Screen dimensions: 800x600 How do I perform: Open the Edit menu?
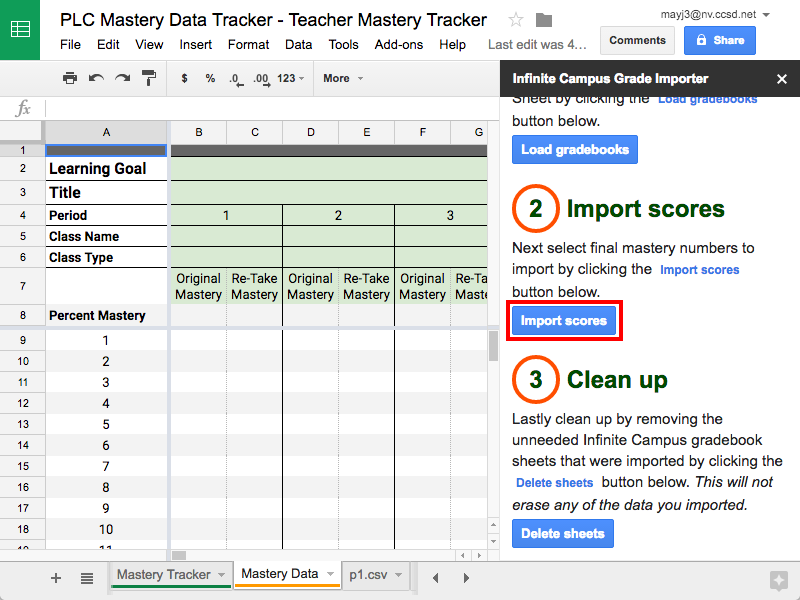click(x=108, y=44)
